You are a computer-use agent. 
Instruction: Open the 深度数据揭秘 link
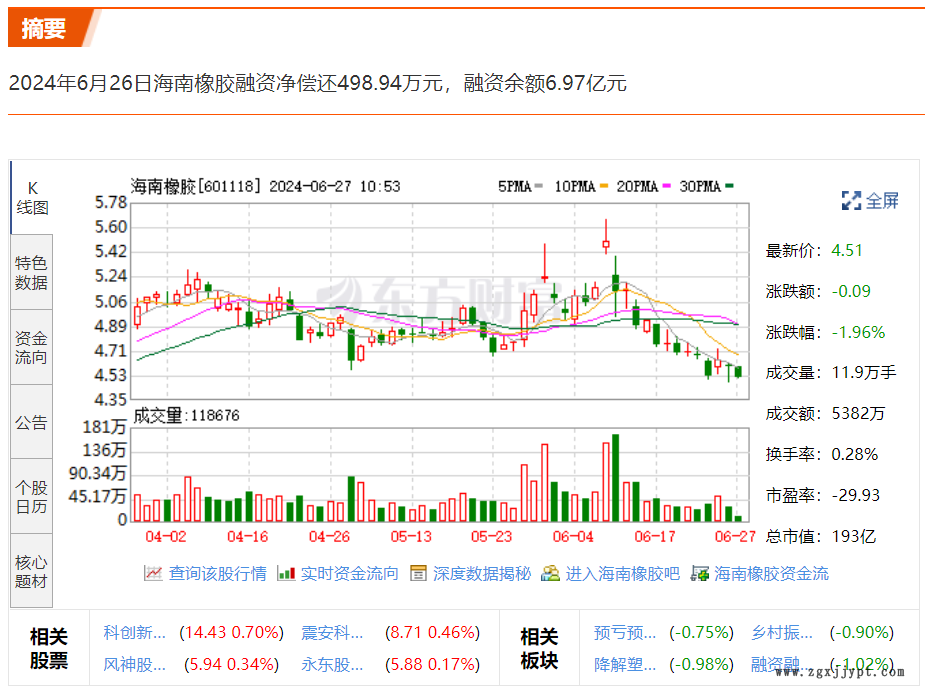click(x=482, y=573)
